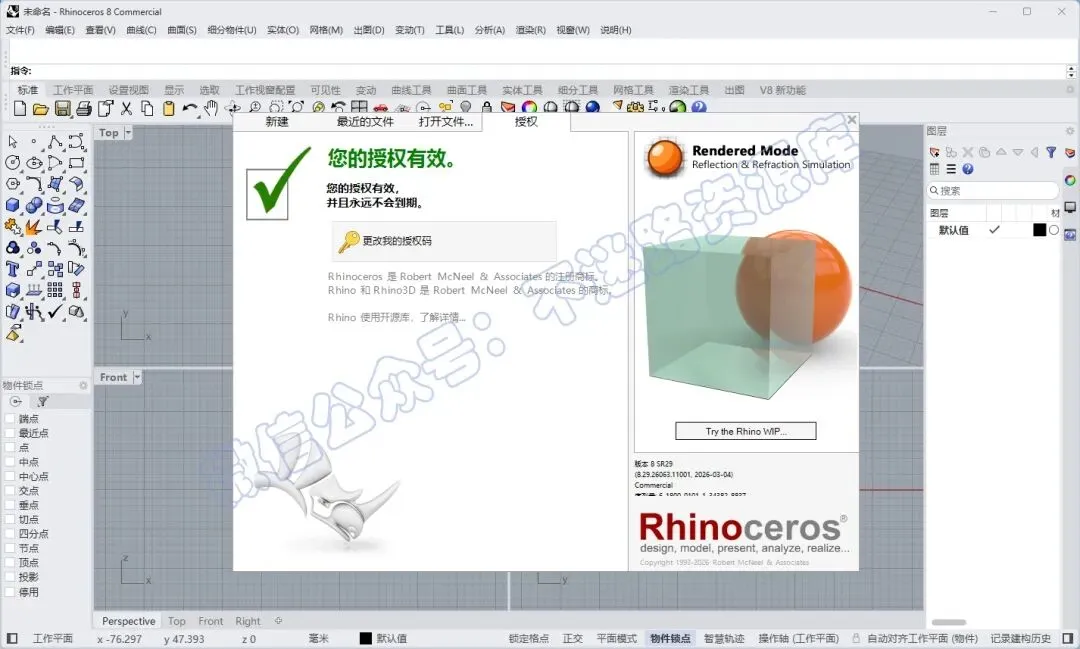Switch to the 最近的文件 tab
Viewport: 1080px width, 649px height.
click(x=365, y=122)
